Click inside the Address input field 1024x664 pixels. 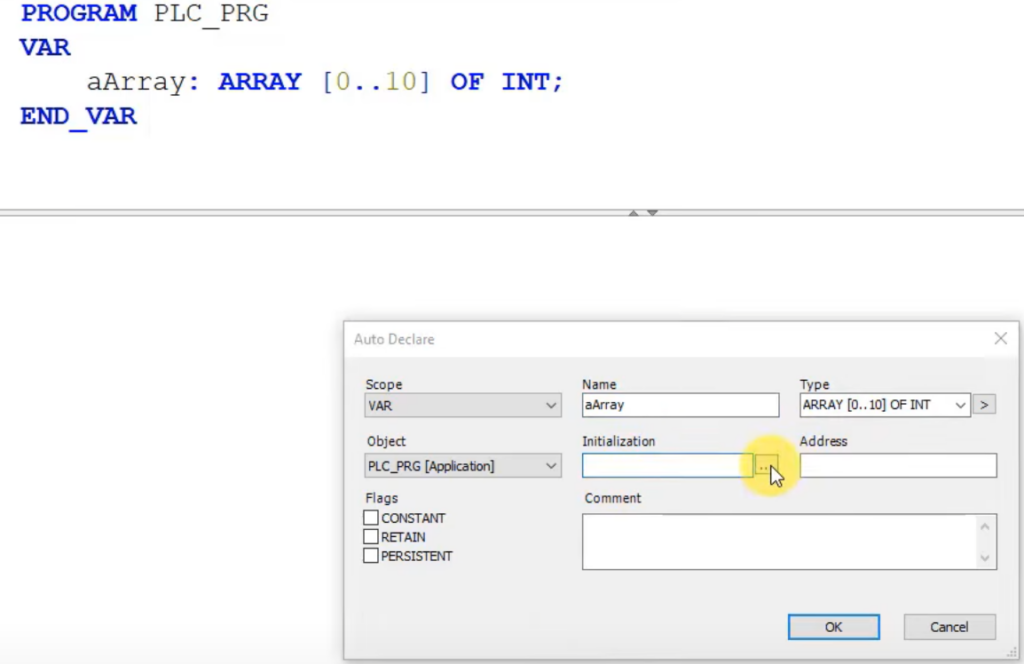tap(897, 465)
